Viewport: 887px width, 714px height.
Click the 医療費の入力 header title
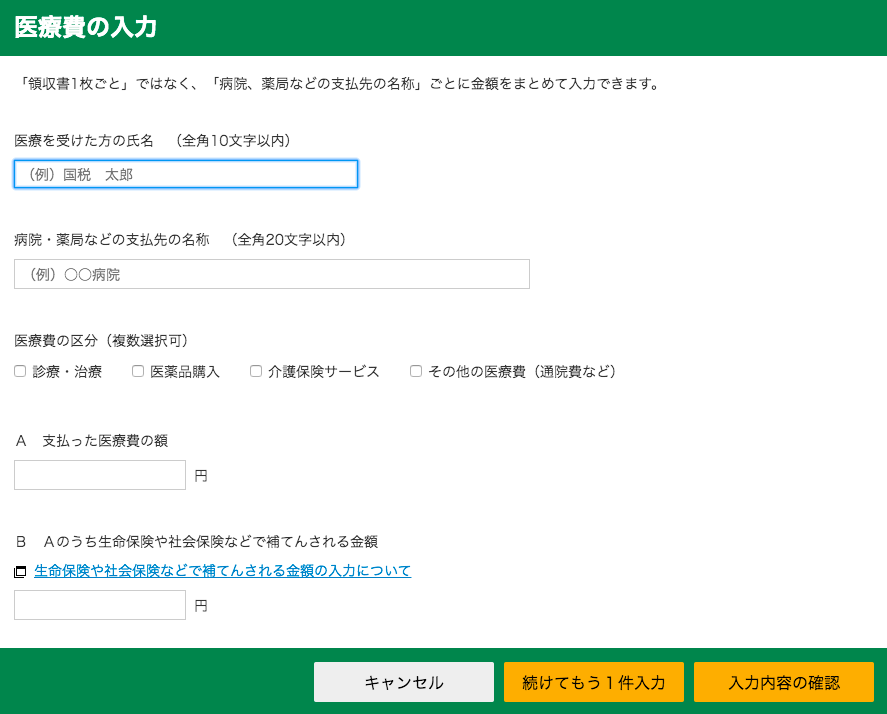coord(85,28)
